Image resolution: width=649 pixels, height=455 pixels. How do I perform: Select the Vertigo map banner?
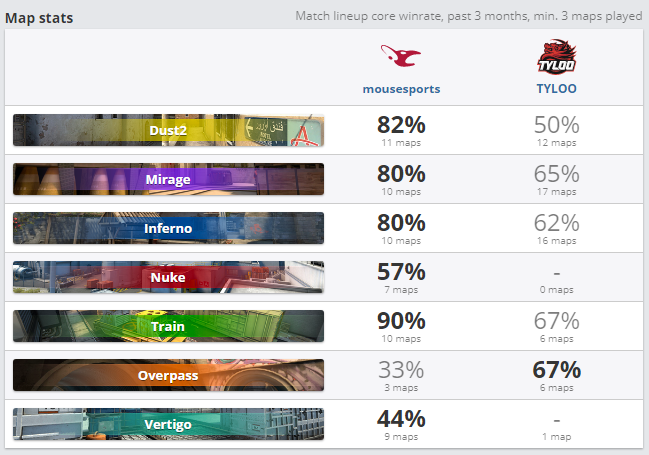pyautogui.click(x=168, y=424)
